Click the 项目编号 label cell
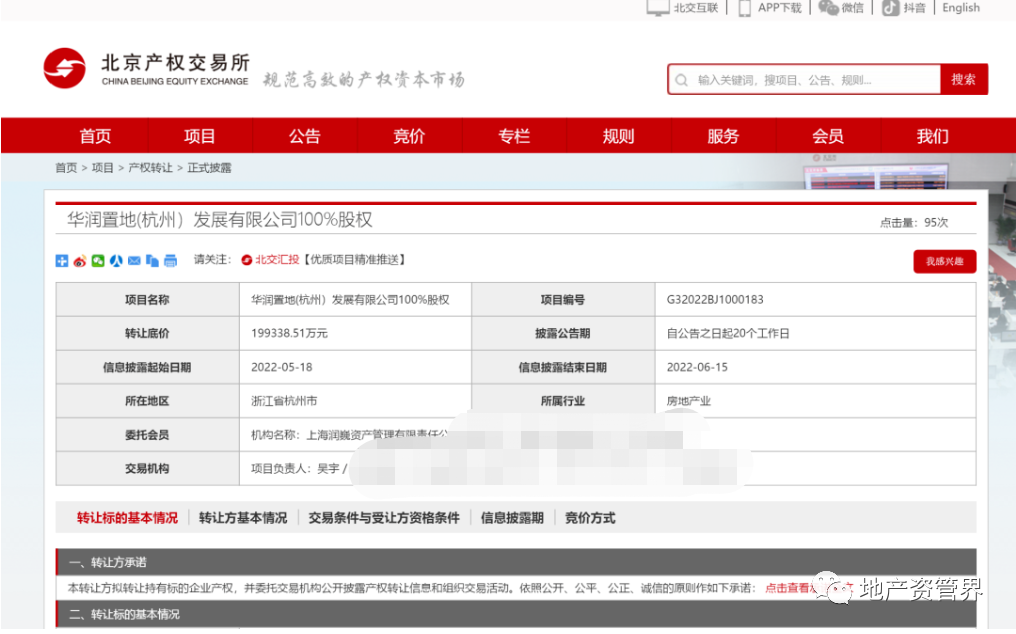This screenshot has height=634, width=1016. 563,299
